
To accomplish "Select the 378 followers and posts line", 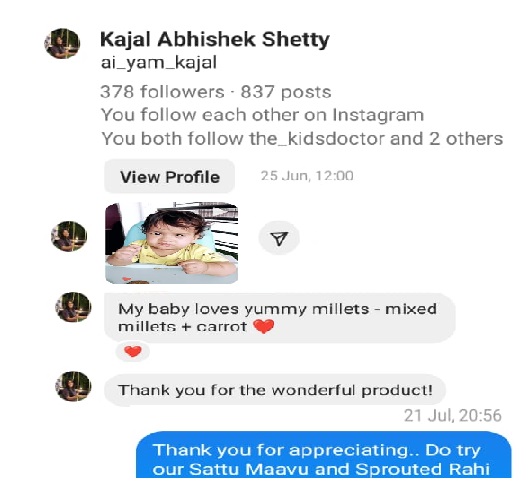I will point(216,92).
